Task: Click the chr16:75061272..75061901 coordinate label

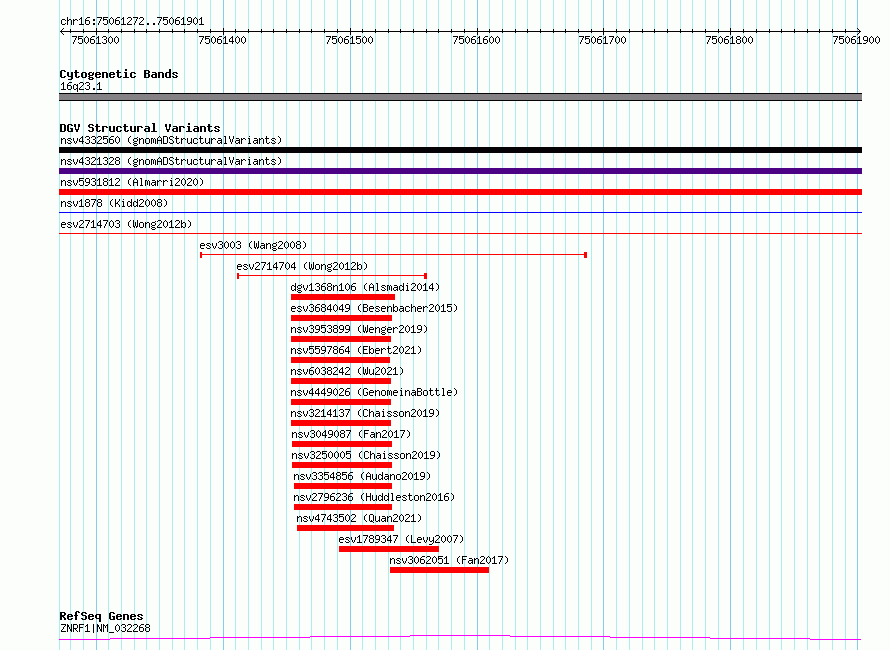Action: click(132, 22)
